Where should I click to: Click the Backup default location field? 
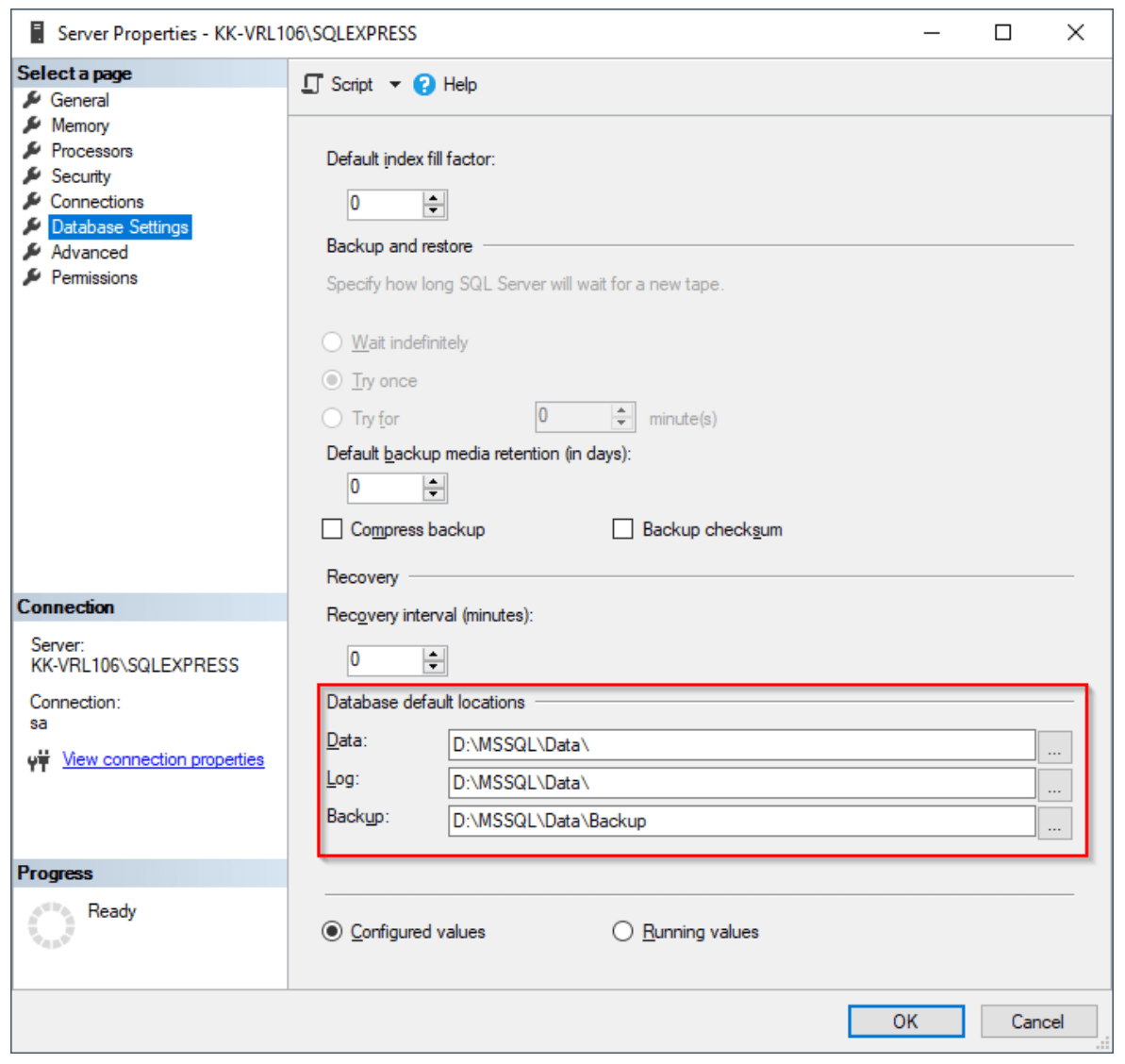742,822
